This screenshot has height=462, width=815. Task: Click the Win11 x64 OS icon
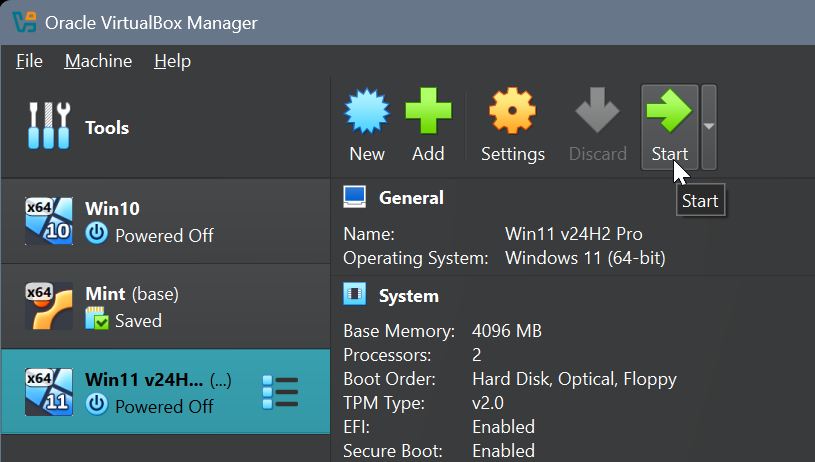click(49, 392)
